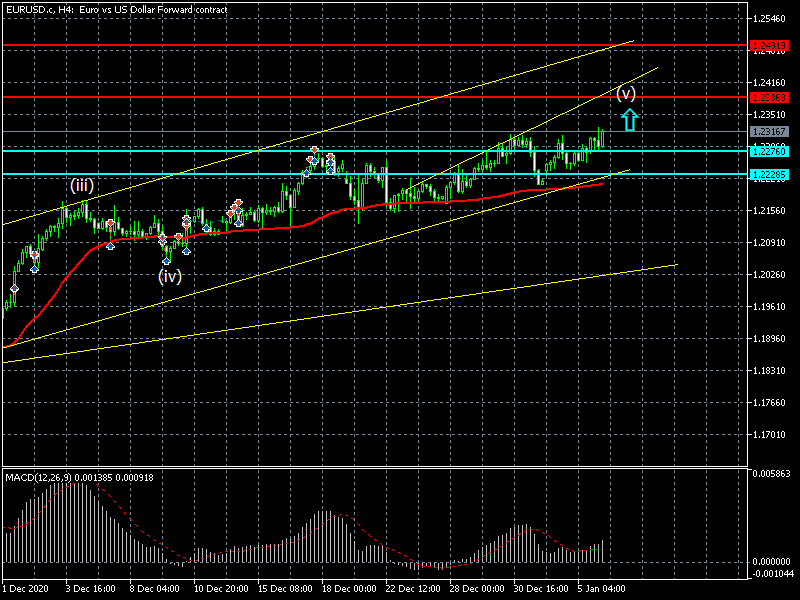This screenshot has width=800, height=600.
Task: Click the 5 Jan 04:00 date label
Action: pos(603,589)
